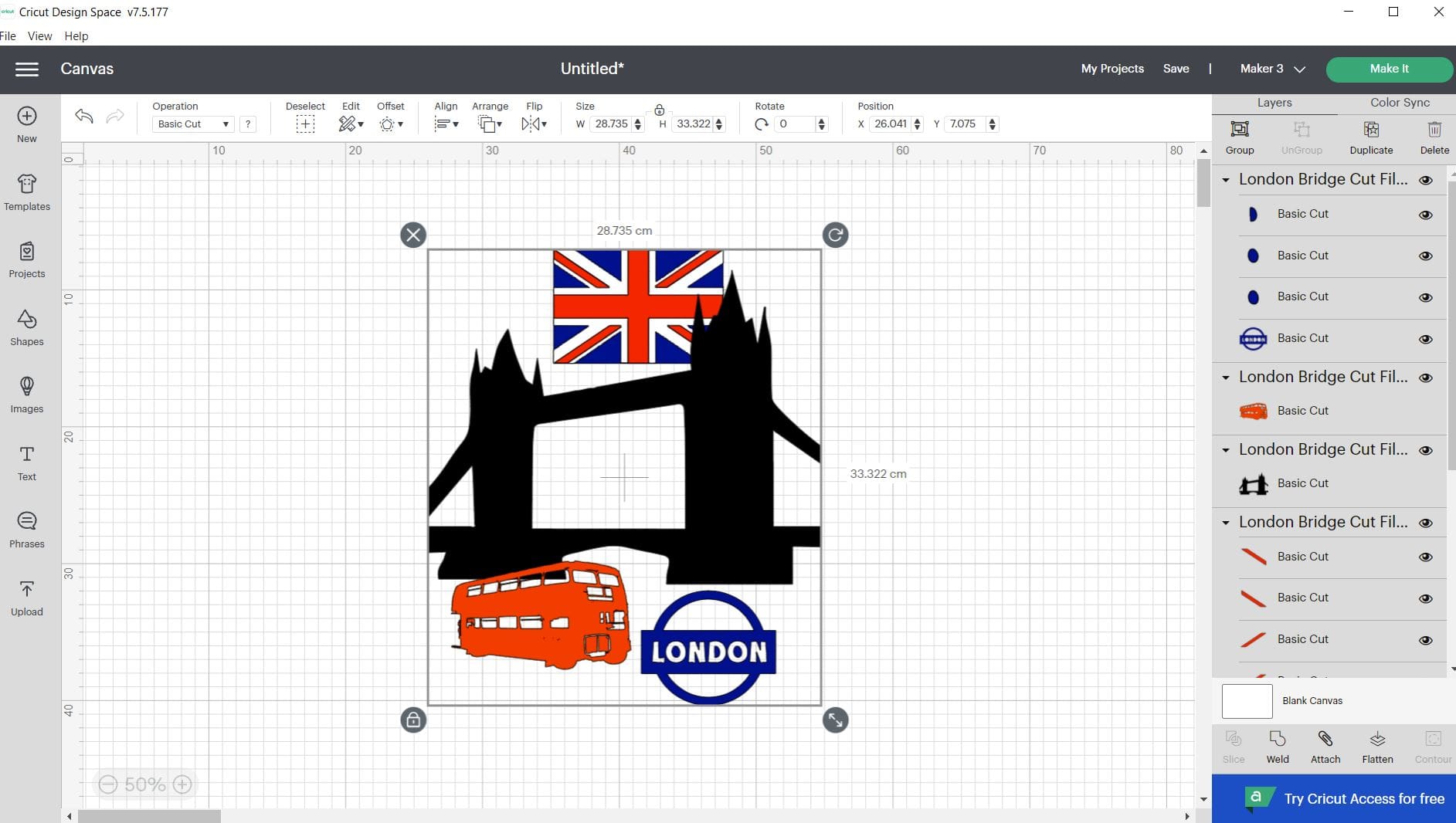
Task: Save the project
Action: coord(1176,69)
